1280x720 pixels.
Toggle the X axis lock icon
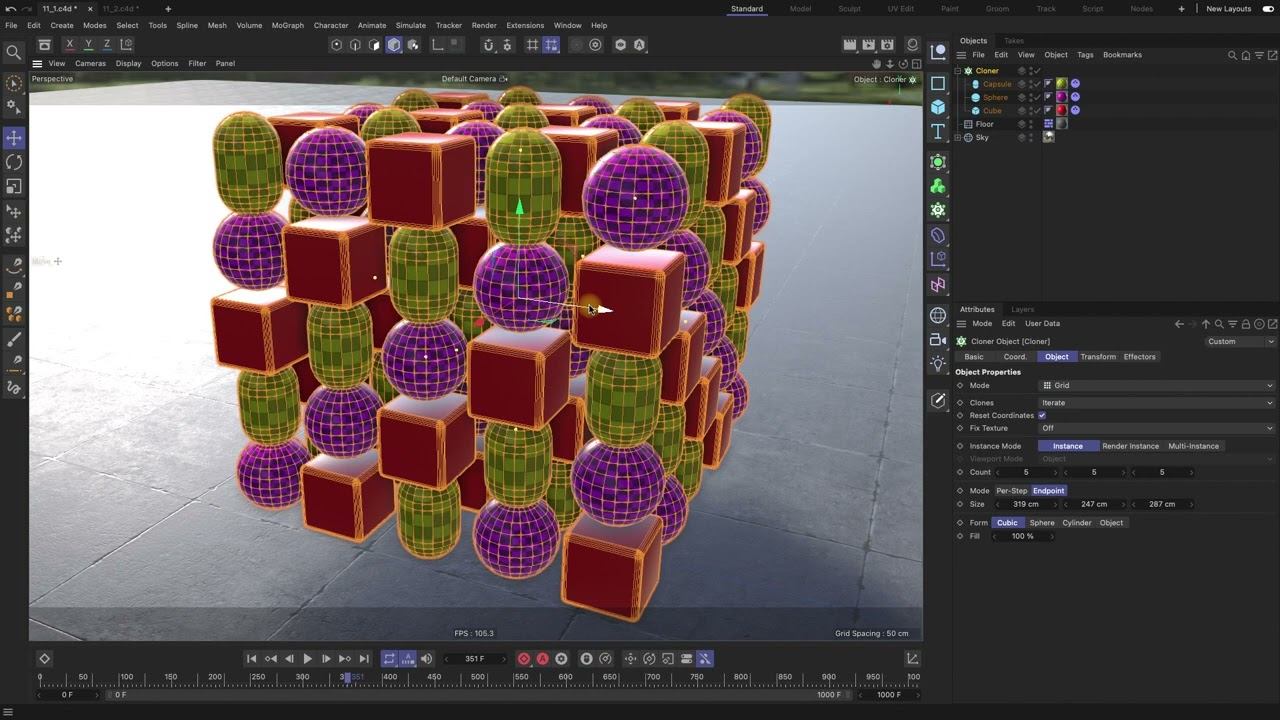(69, 44)
